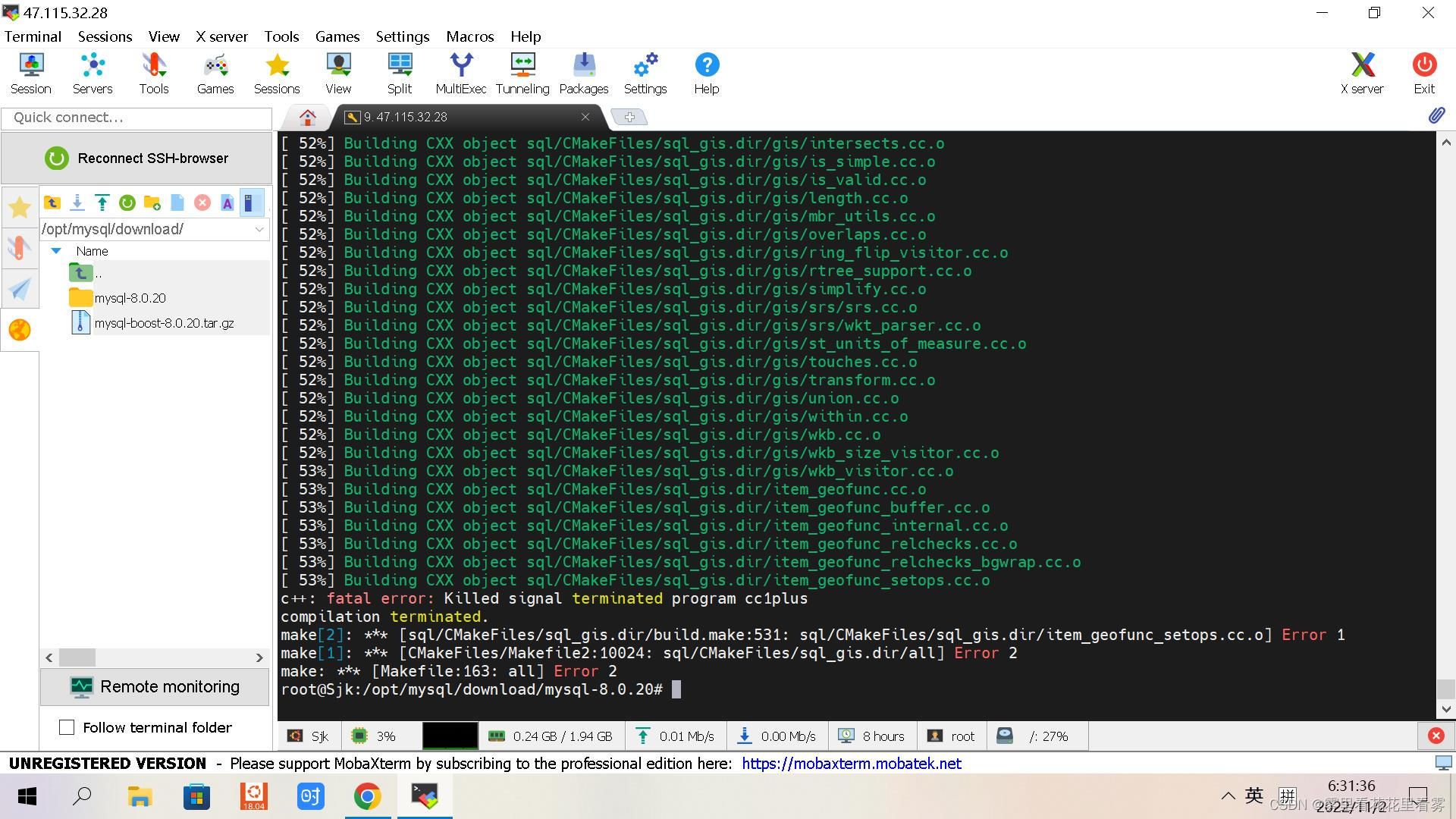The height and width of the screenshot is (819, 1456).
Task: Open the Help menu
Action: coord(526,36)
